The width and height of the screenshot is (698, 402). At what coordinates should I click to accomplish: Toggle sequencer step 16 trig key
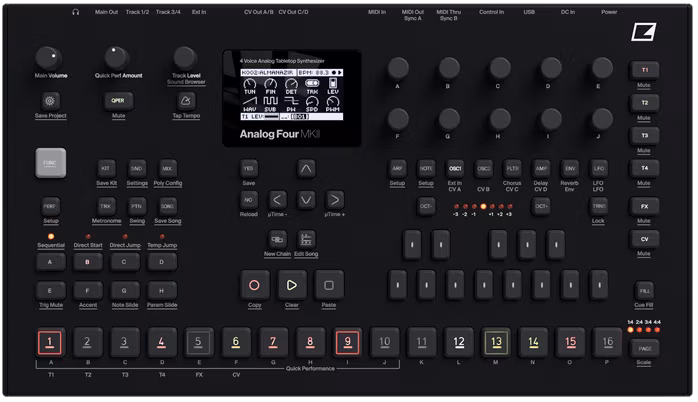607,342
